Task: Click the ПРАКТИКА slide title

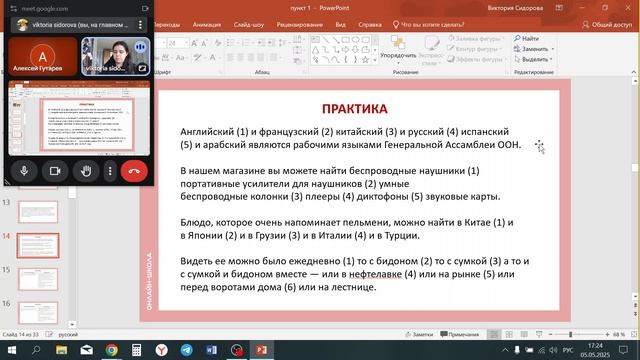Action: [355, 109]
